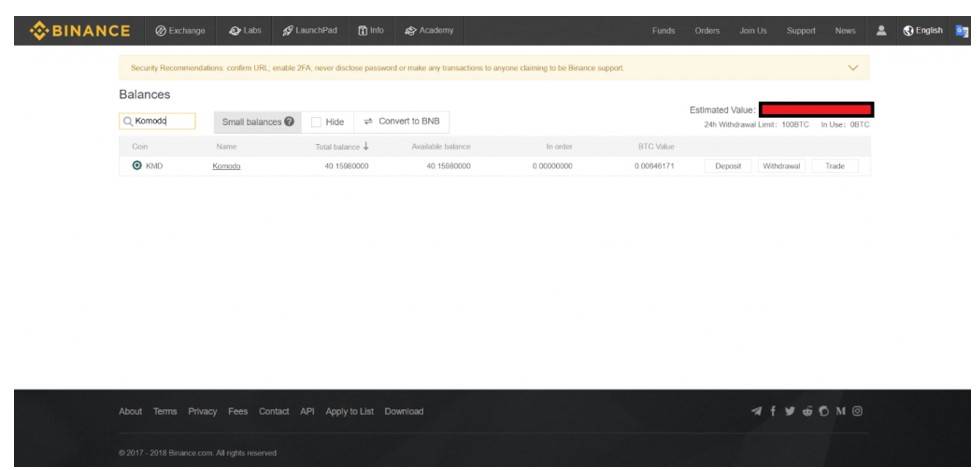Open the API footer link
Viewport: 977px width, 470px height.
(307, 411)
